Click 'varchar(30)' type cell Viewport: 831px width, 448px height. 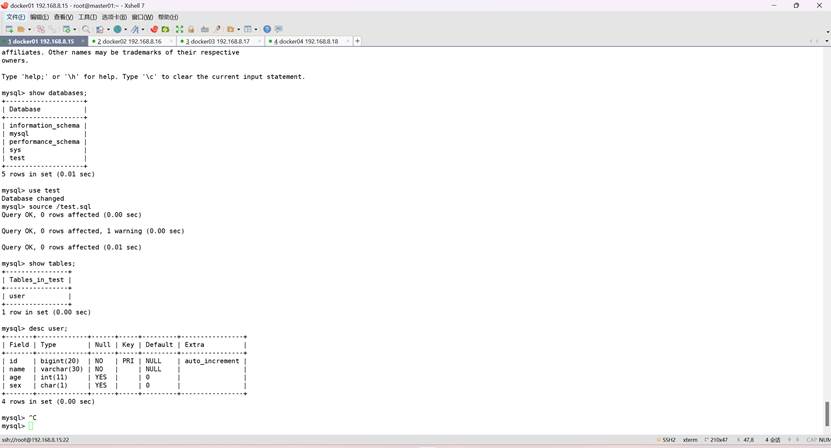(62, 369)
